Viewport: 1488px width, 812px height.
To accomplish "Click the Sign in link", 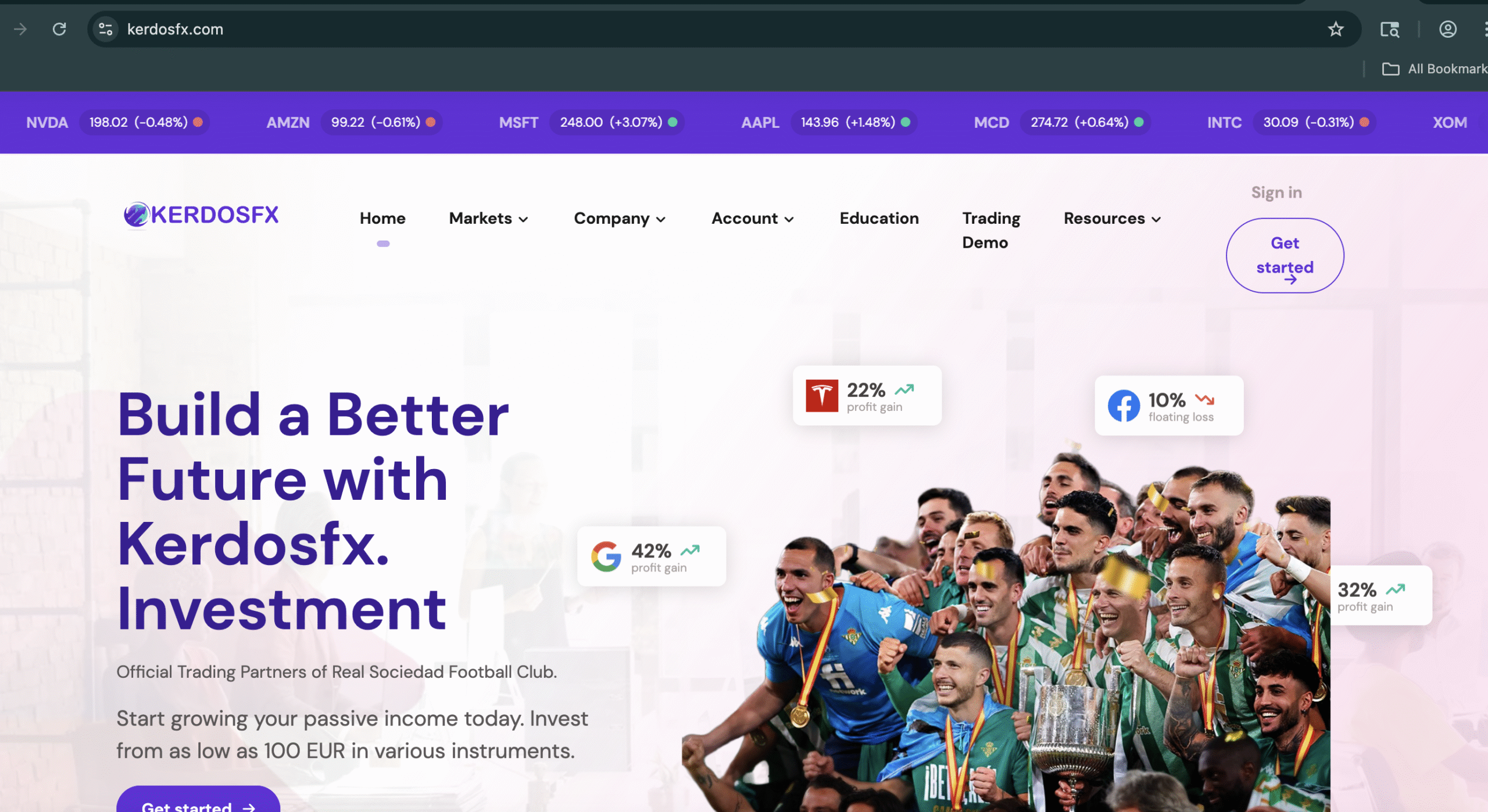I will (x=1276, y=192).
